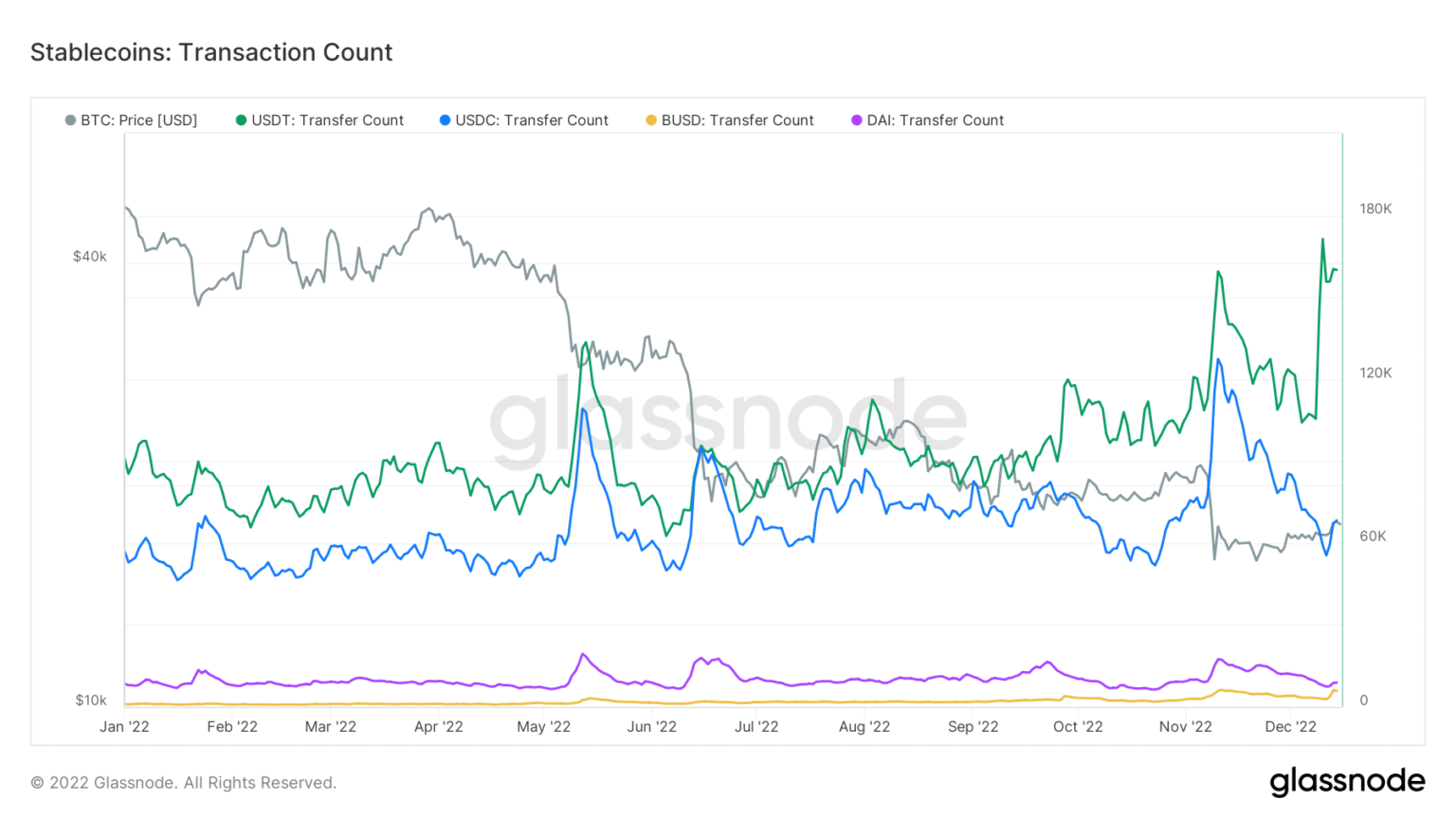
Task: Click the green USDT legend dot
Action: [241, 120]
